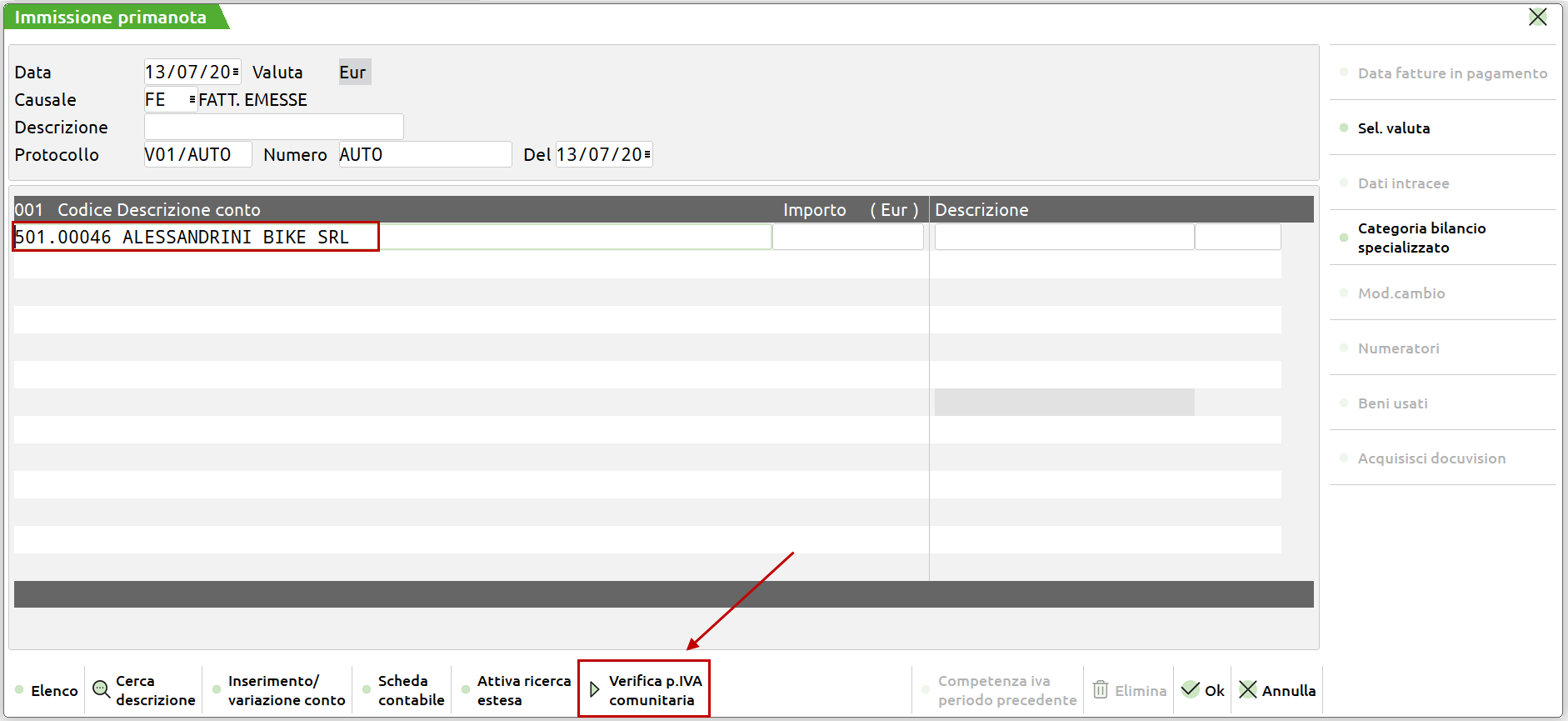The height and width of the screenshot is (721, 1568).
Task: Select Categoria bilancio specializzato option
Action: tap(1421, 238)
